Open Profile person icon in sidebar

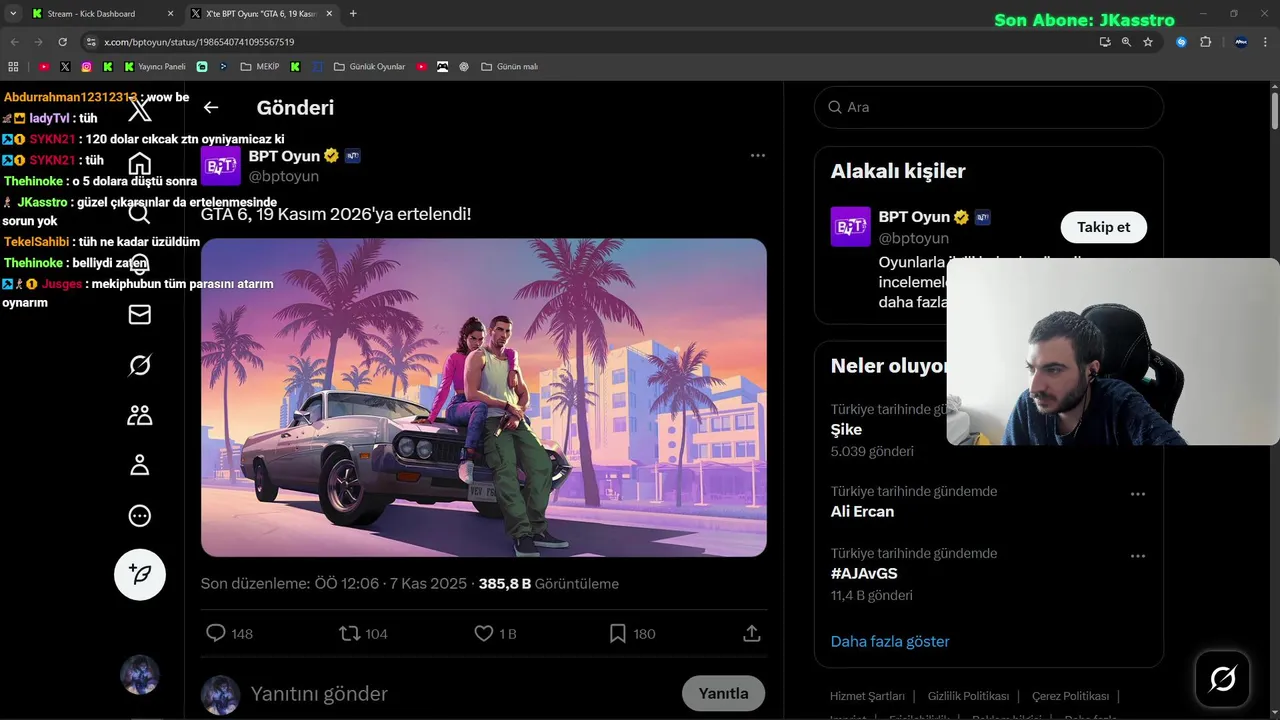point(140,465)
